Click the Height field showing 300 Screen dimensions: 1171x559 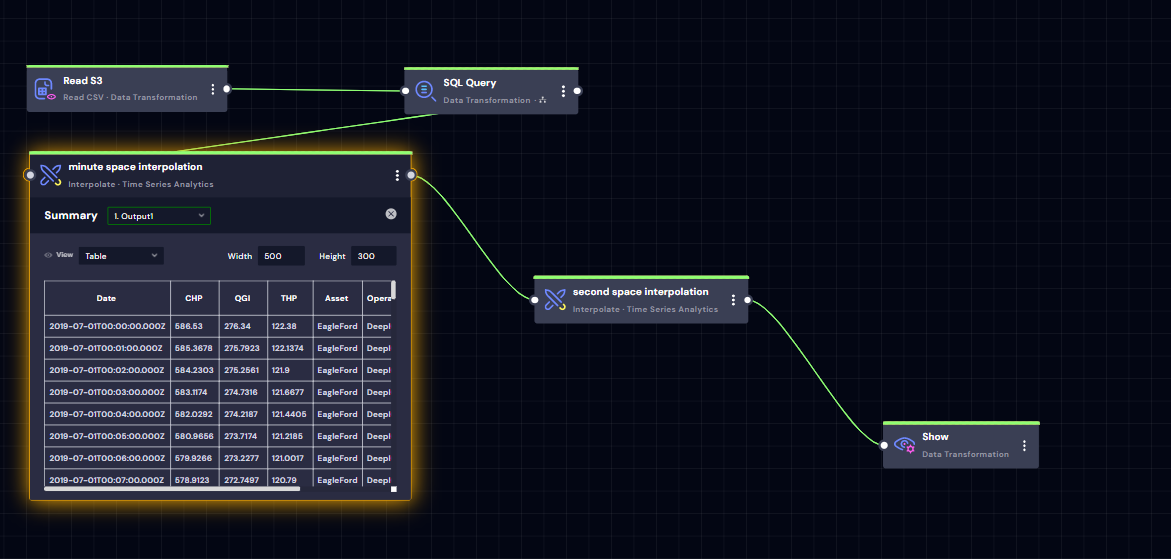pos(373,256)
